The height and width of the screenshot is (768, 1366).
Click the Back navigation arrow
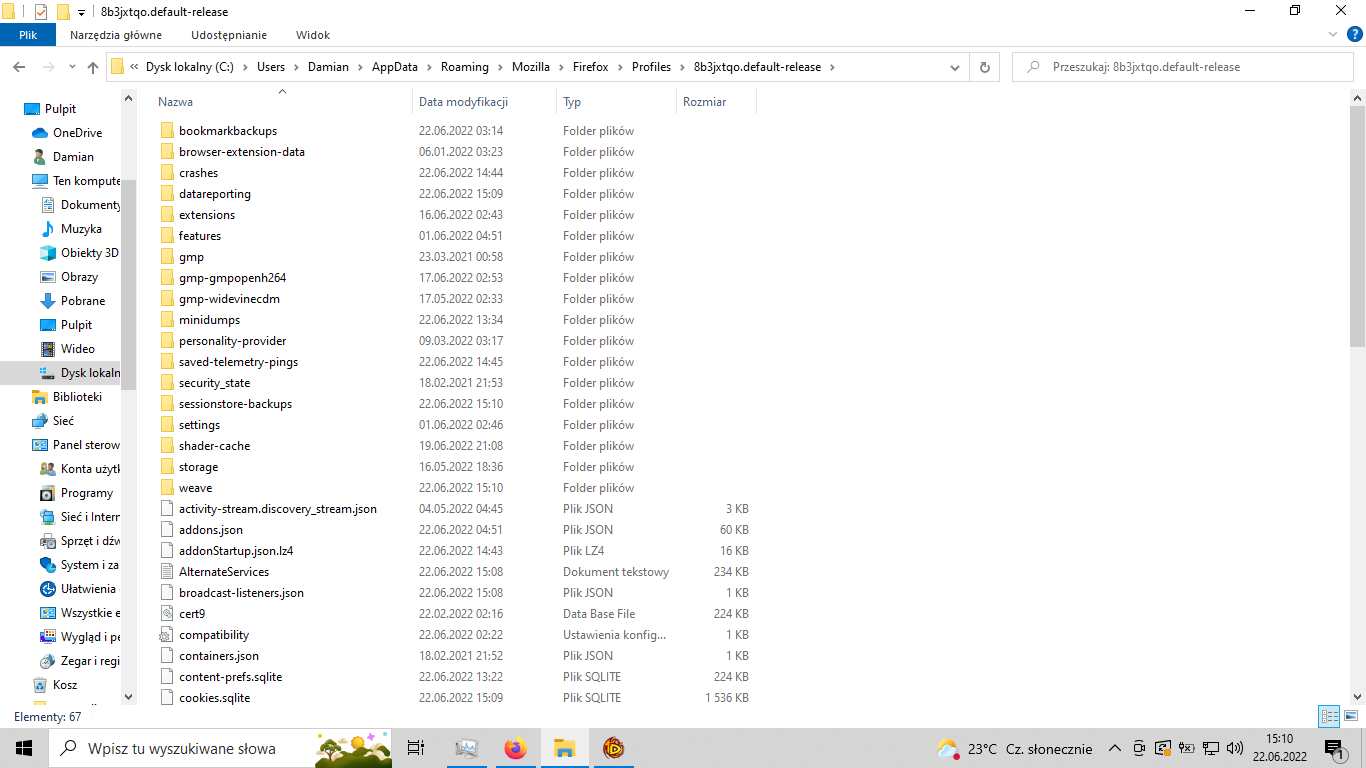click(19, 67)
